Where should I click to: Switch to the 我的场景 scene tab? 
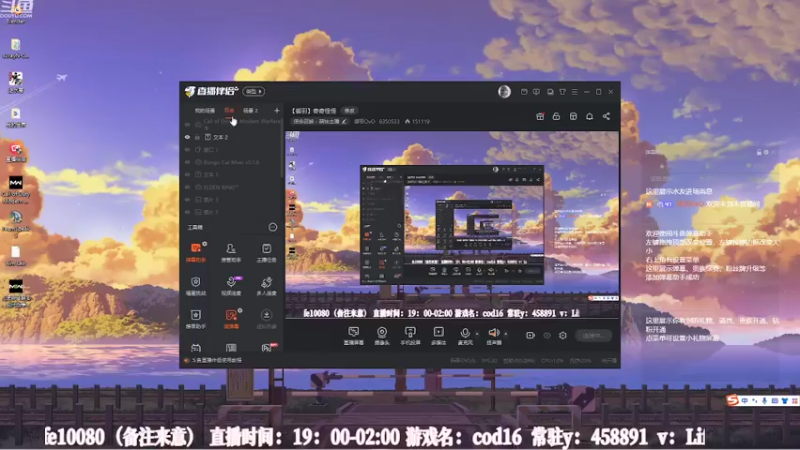(205, 111)
